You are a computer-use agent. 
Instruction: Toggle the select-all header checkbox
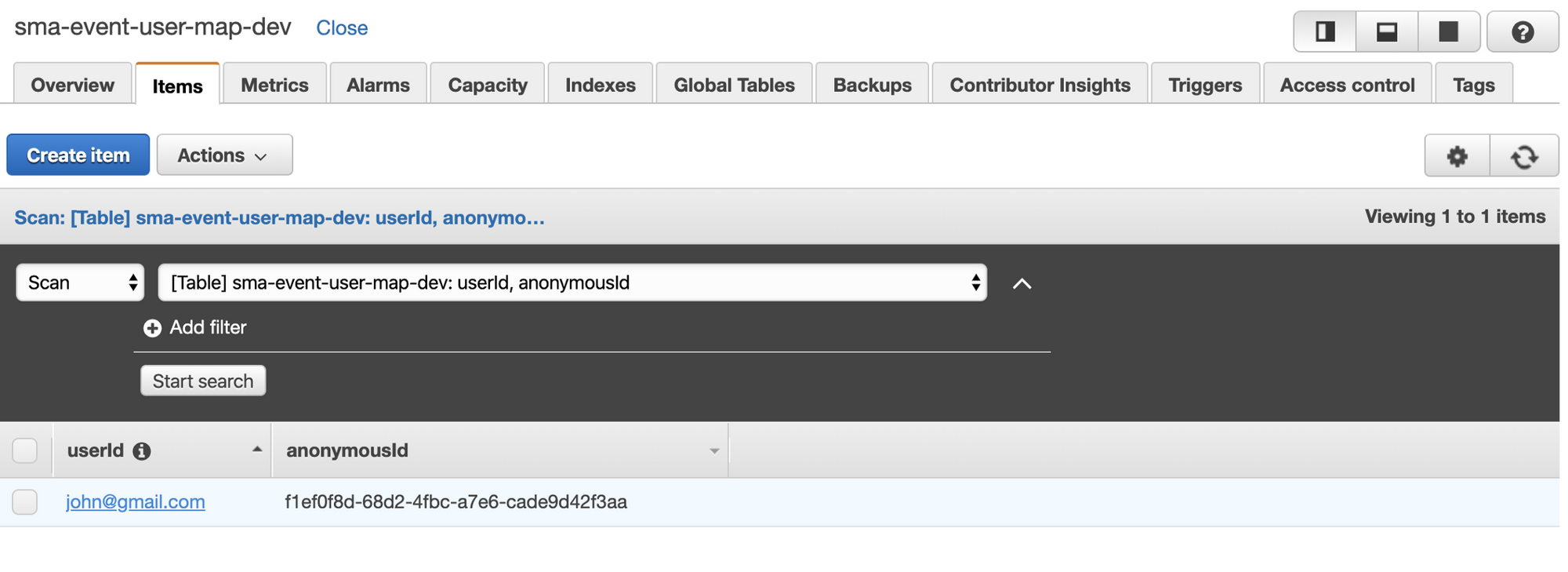(x=25, y=451)
